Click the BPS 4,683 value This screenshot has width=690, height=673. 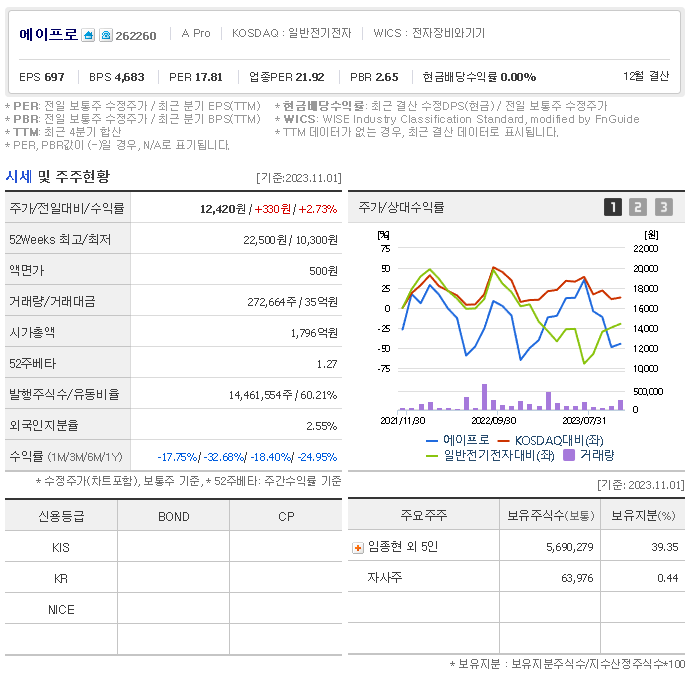tap(117, 77)
